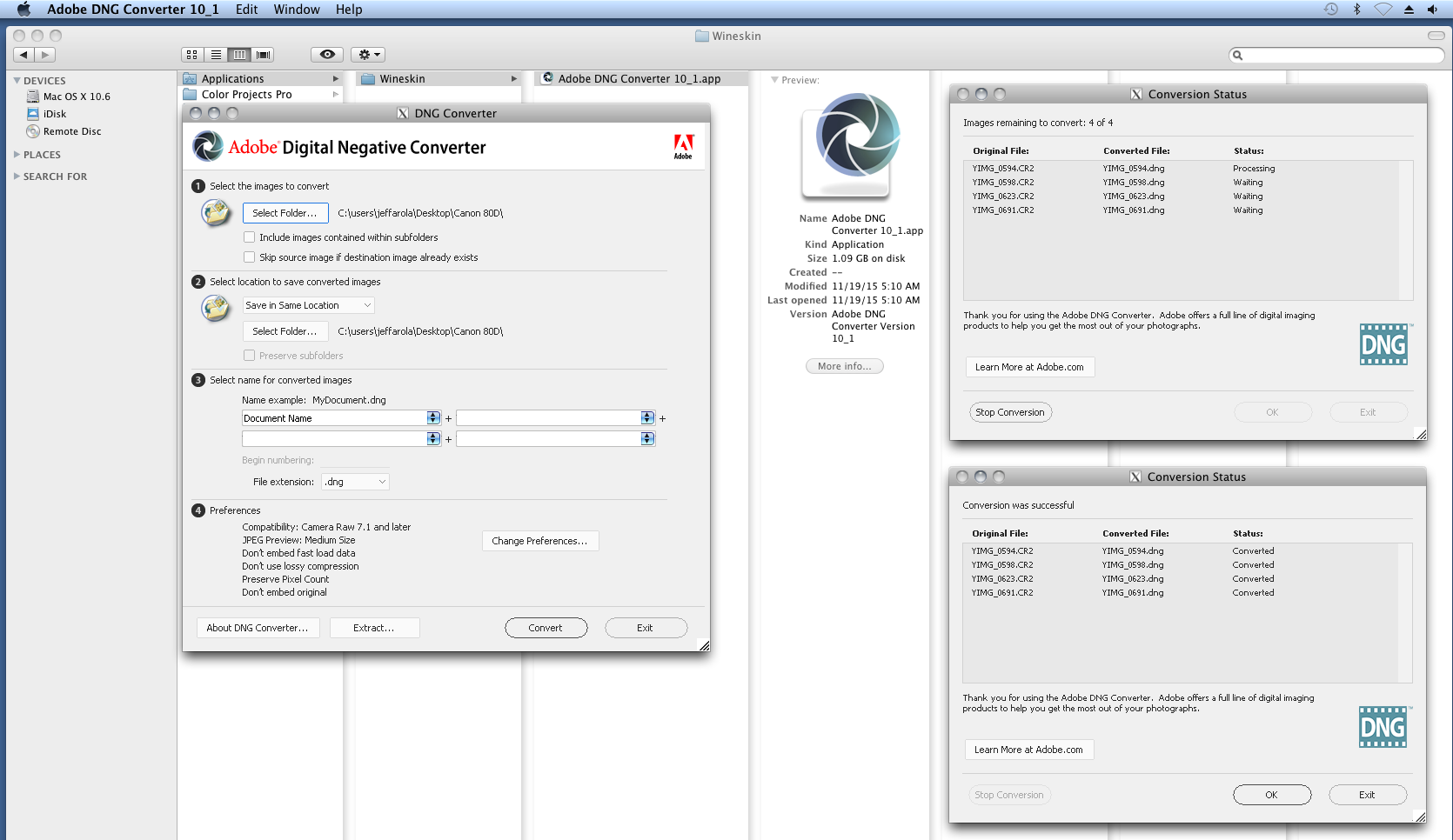Open the Apple menu
1453x840 pixels.
(23, 10)
